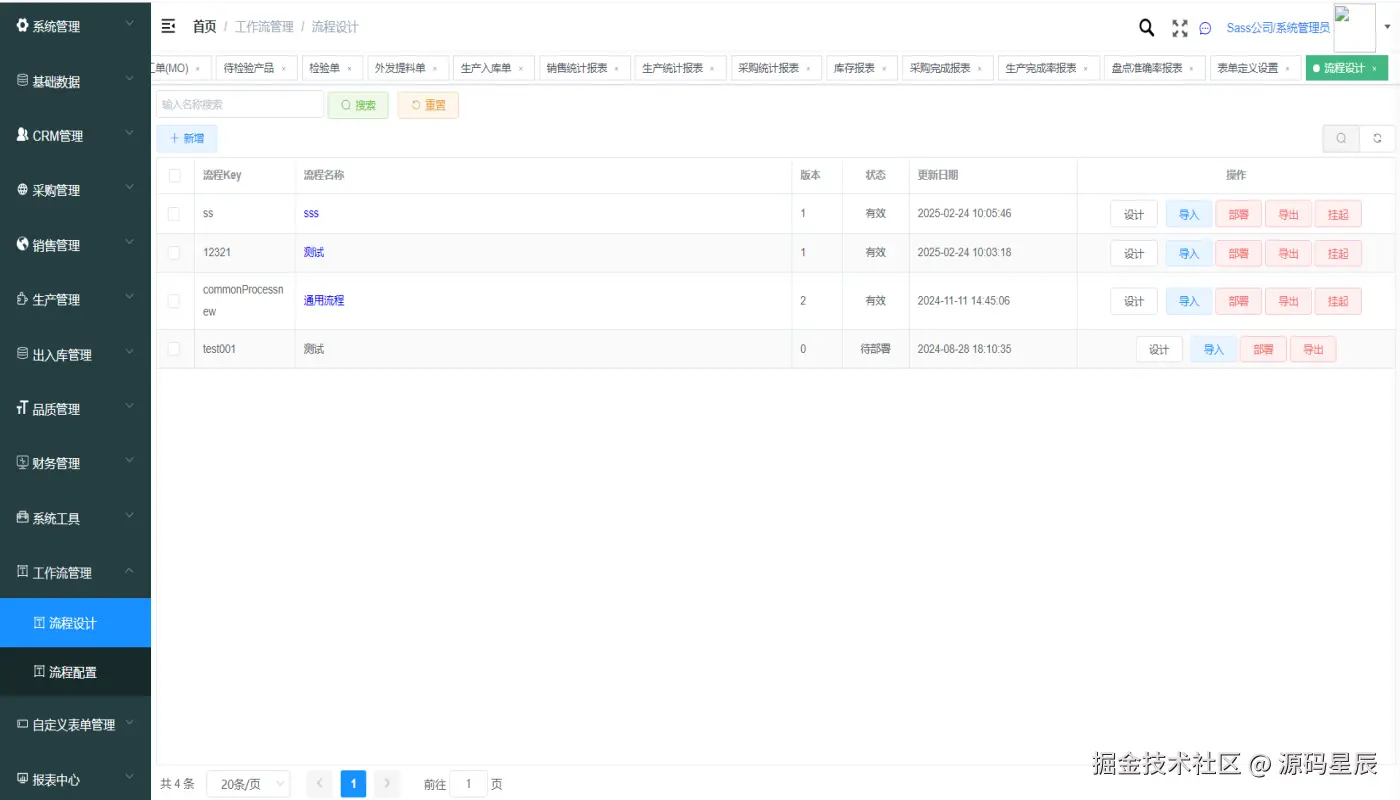
Task: Check the checkbox for the ss workflow row
Action: pyautogui.click(x=174, y=213)
